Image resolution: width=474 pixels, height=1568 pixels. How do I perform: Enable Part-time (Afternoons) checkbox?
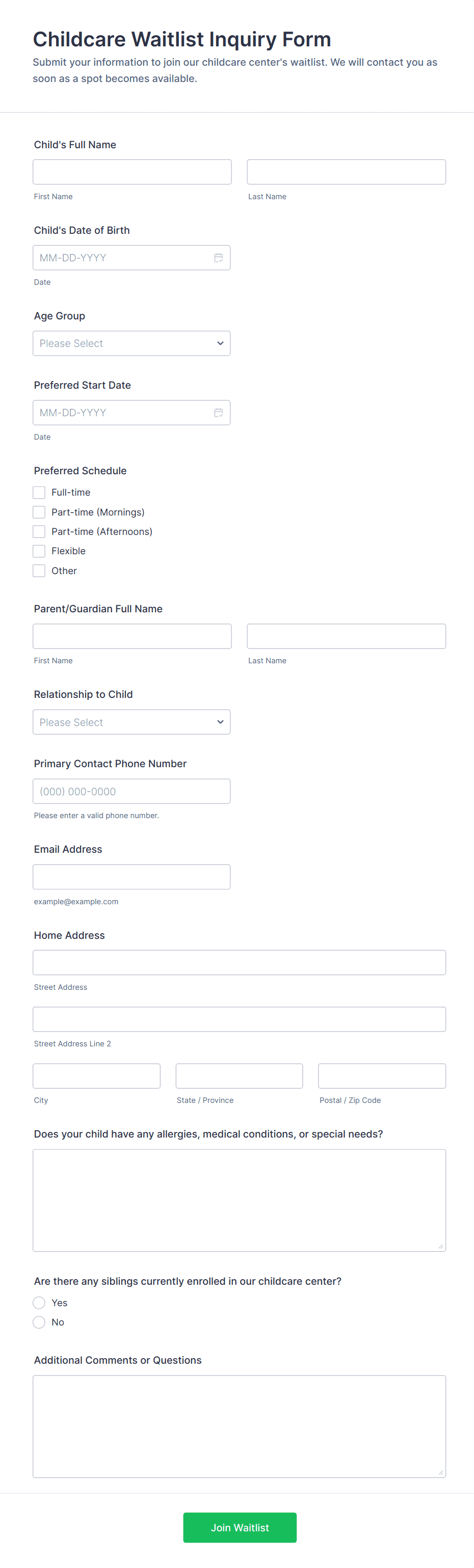39,531
